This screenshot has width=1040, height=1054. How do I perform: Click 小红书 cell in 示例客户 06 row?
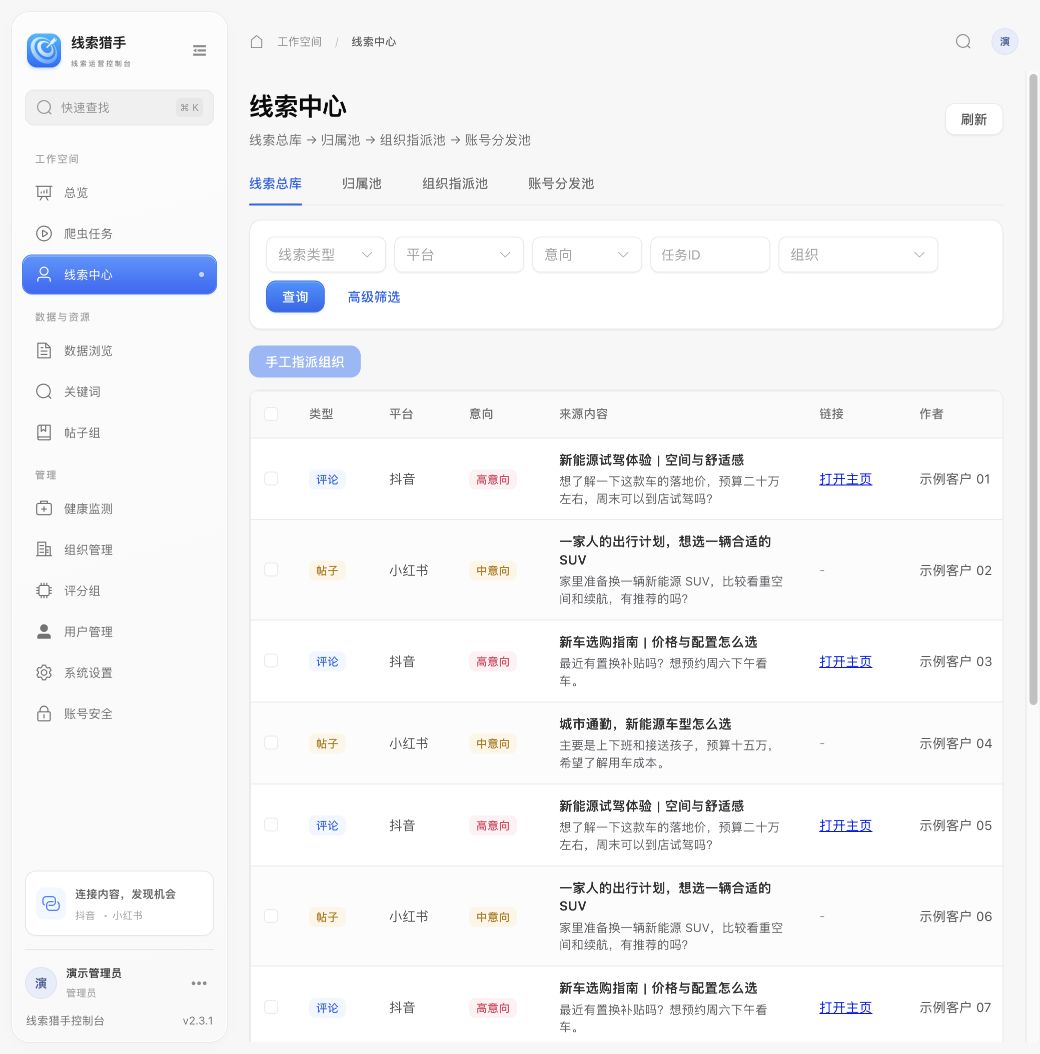pyautogui.click(x=409, y=916)
